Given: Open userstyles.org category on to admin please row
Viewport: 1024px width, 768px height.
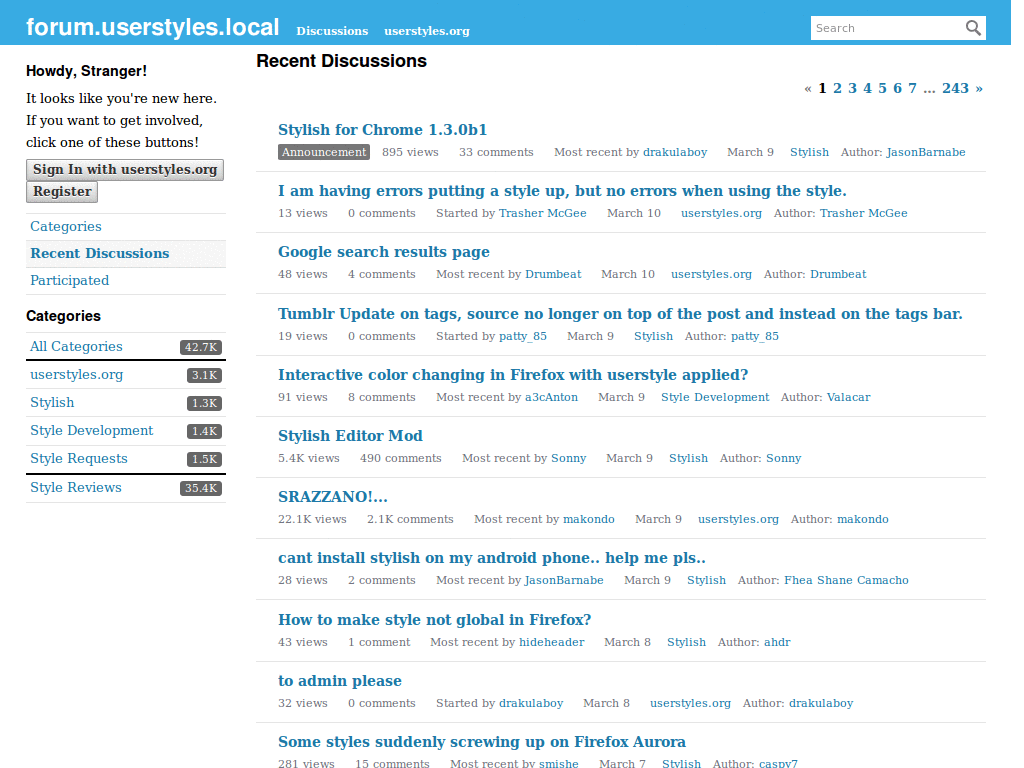Looking at the screenshot, I should (x=690, y=703).
